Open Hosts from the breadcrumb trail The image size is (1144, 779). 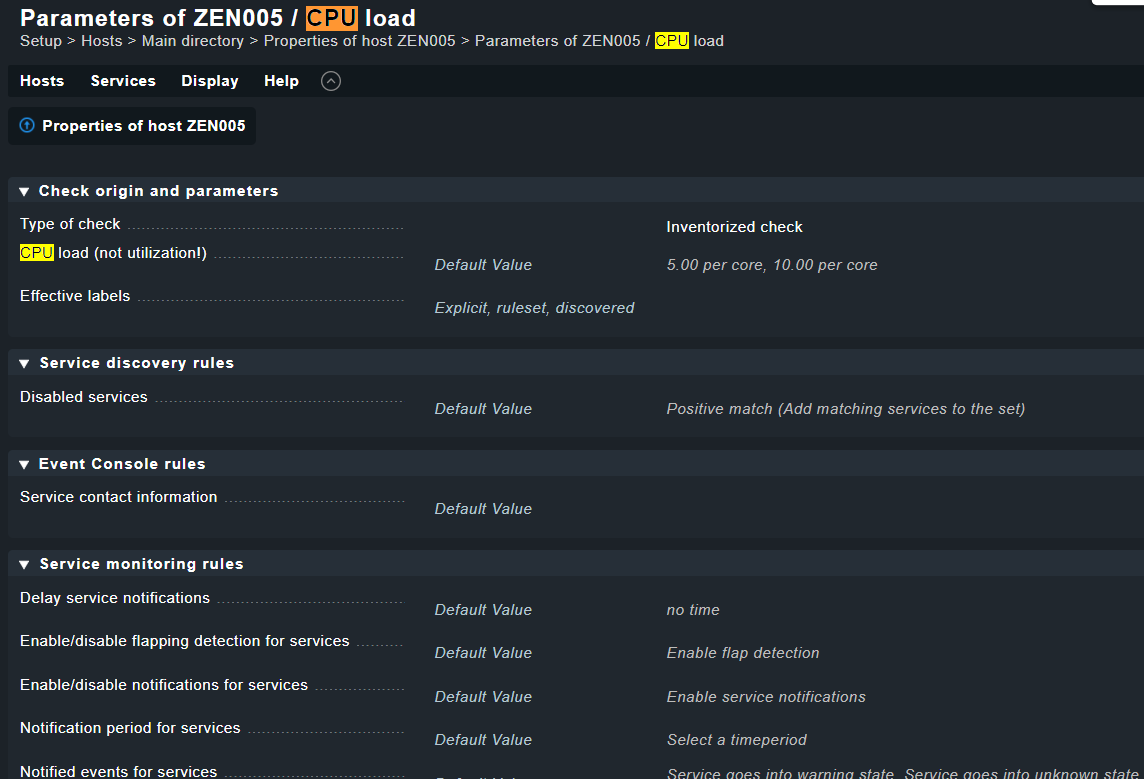[101, 41]
